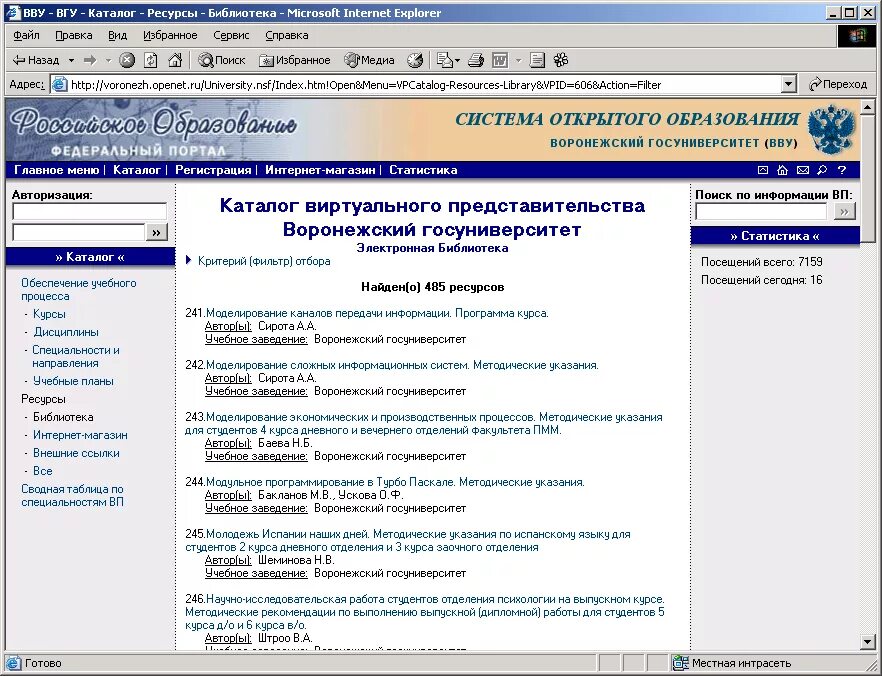
Task: Open the Внешние ссылки sidebar link
Action: pyautogui.click(x=76, y=453)
